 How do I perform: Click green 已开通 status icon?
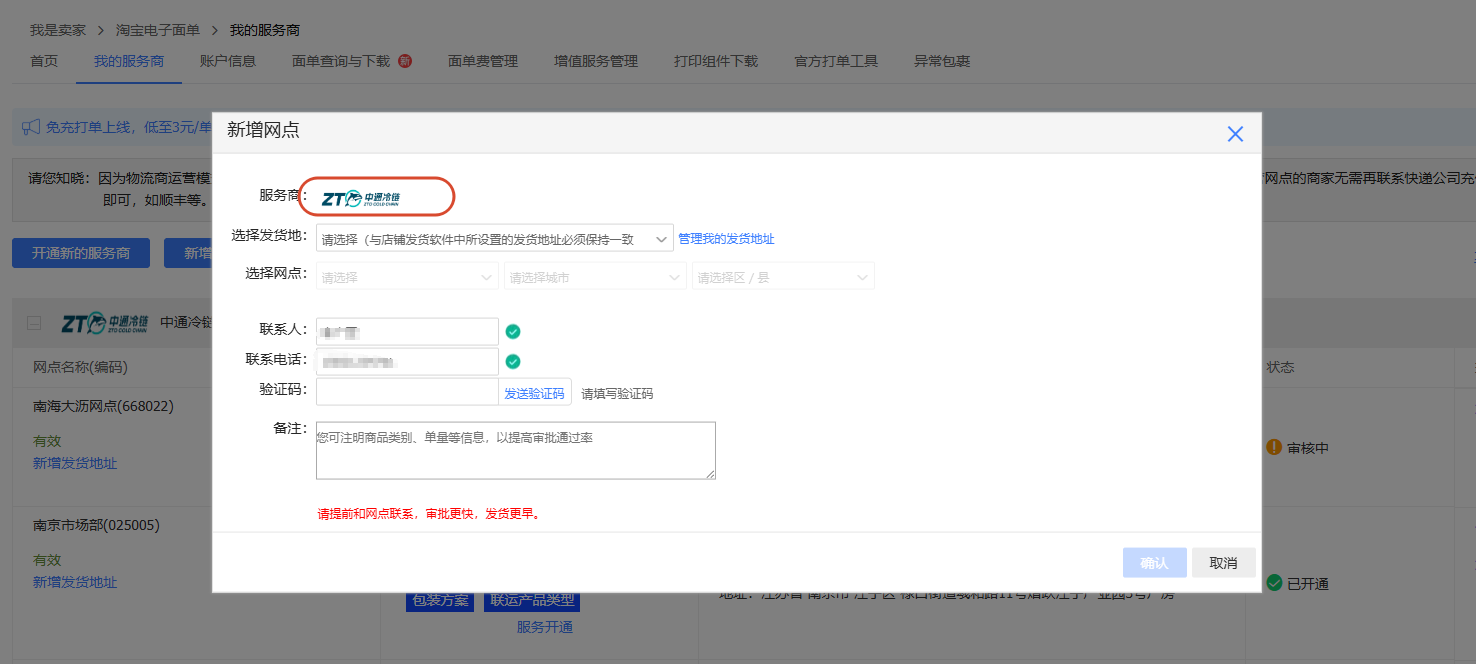(x=1274, y=582)
